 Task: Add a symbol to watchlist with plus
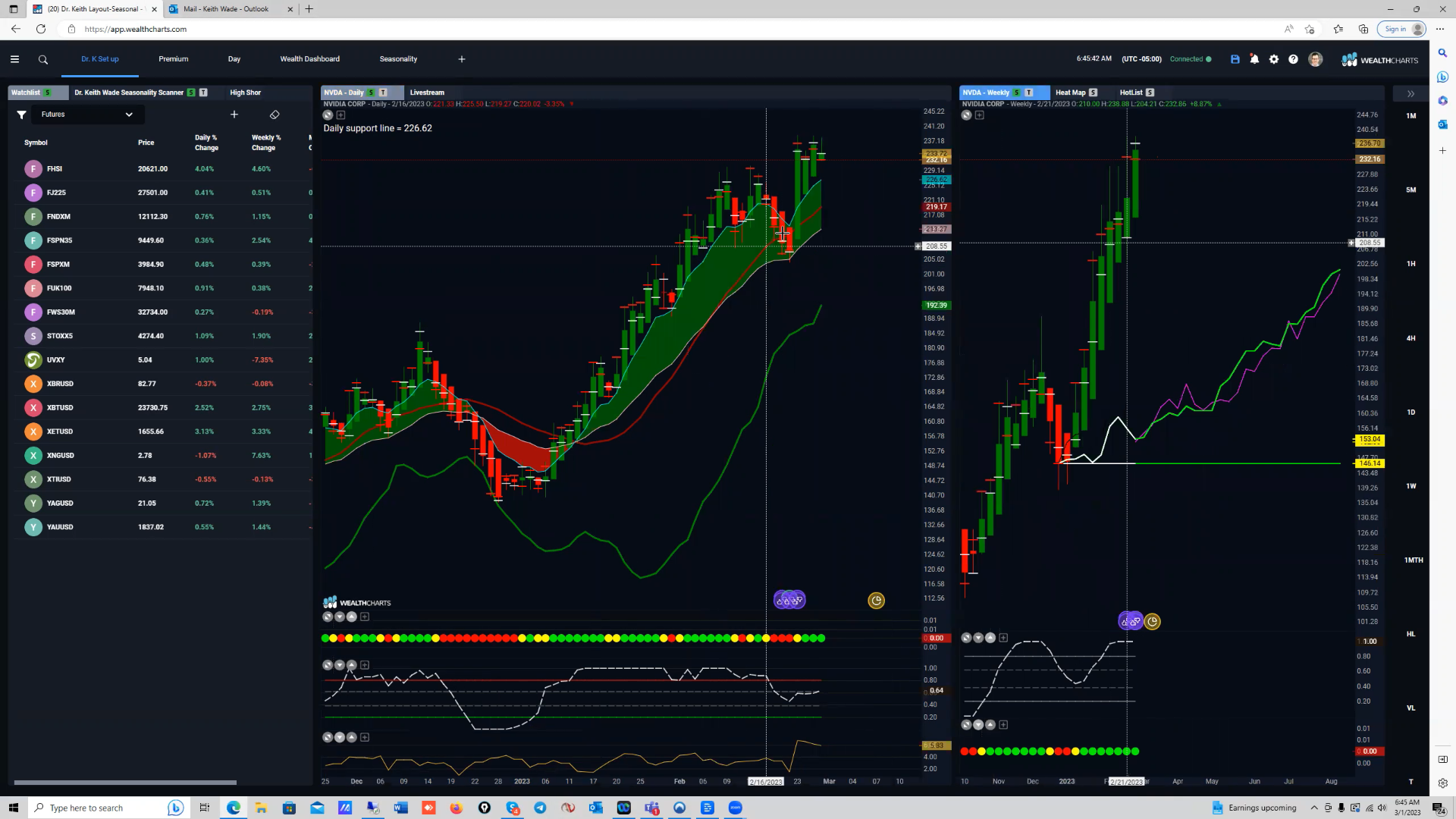point(234,115)
